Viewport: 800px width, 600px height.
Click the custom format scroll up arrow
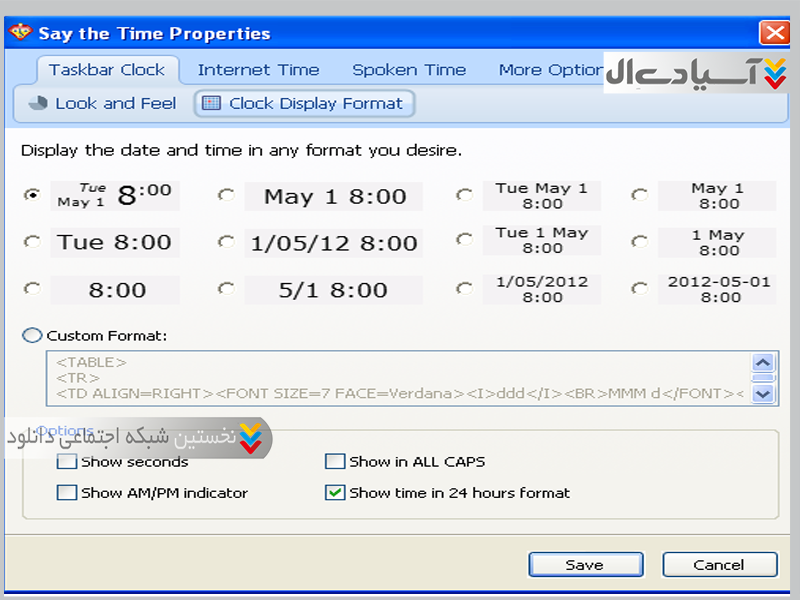click(x=764, y=362)
